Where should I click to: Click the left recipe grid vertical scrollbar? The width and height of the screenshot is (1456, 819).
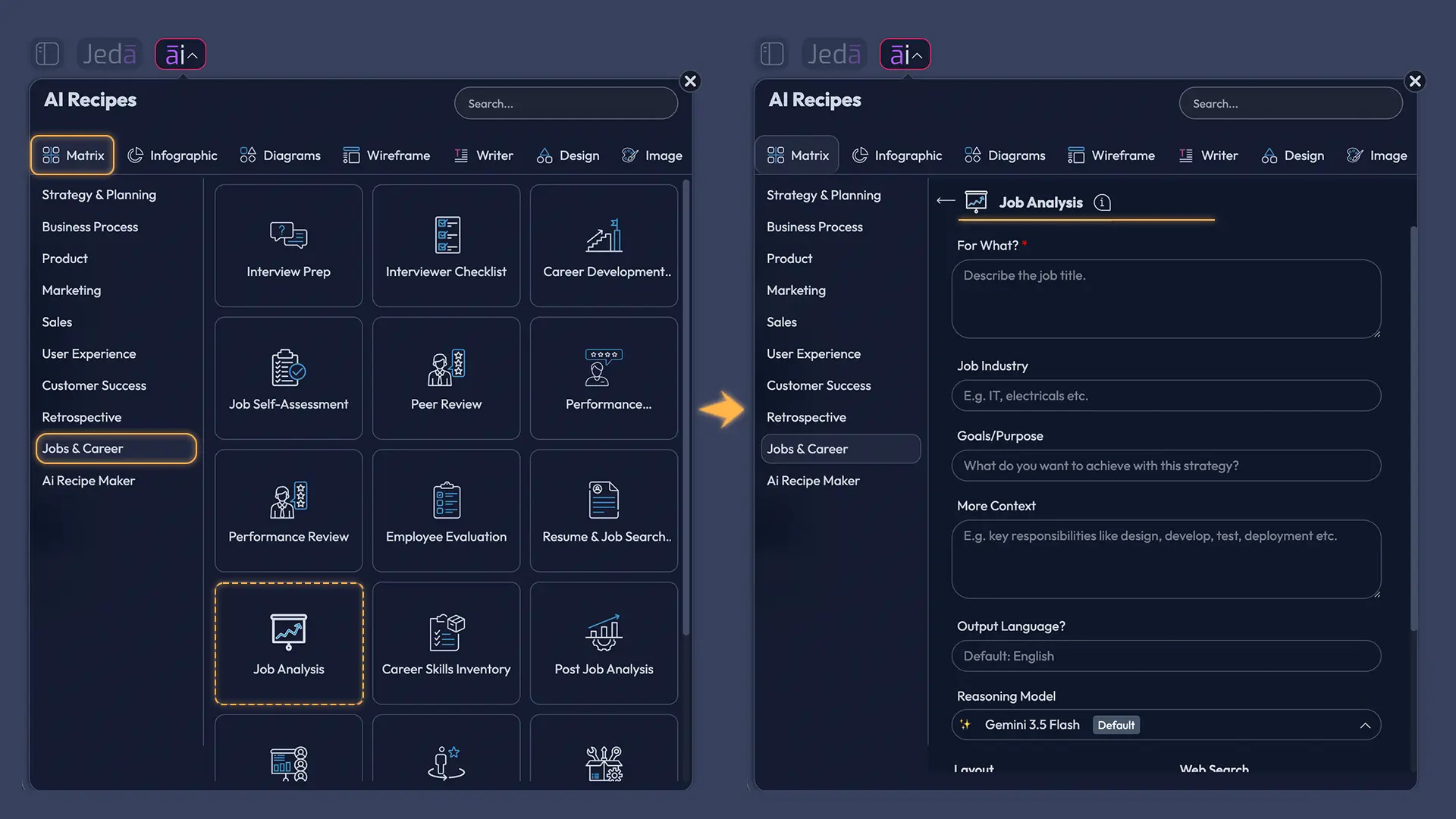click(686, 407)
